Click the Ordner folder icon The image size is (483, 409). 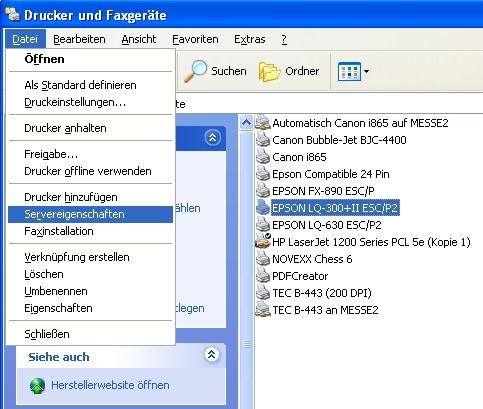(x=269, y=71)
